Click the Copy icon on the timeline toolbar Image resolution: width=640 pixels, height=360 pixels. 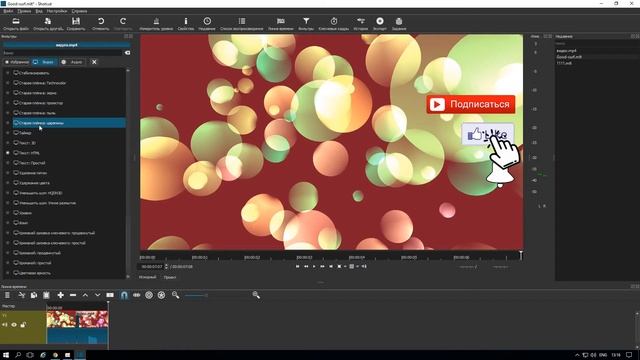coord(34,295)
